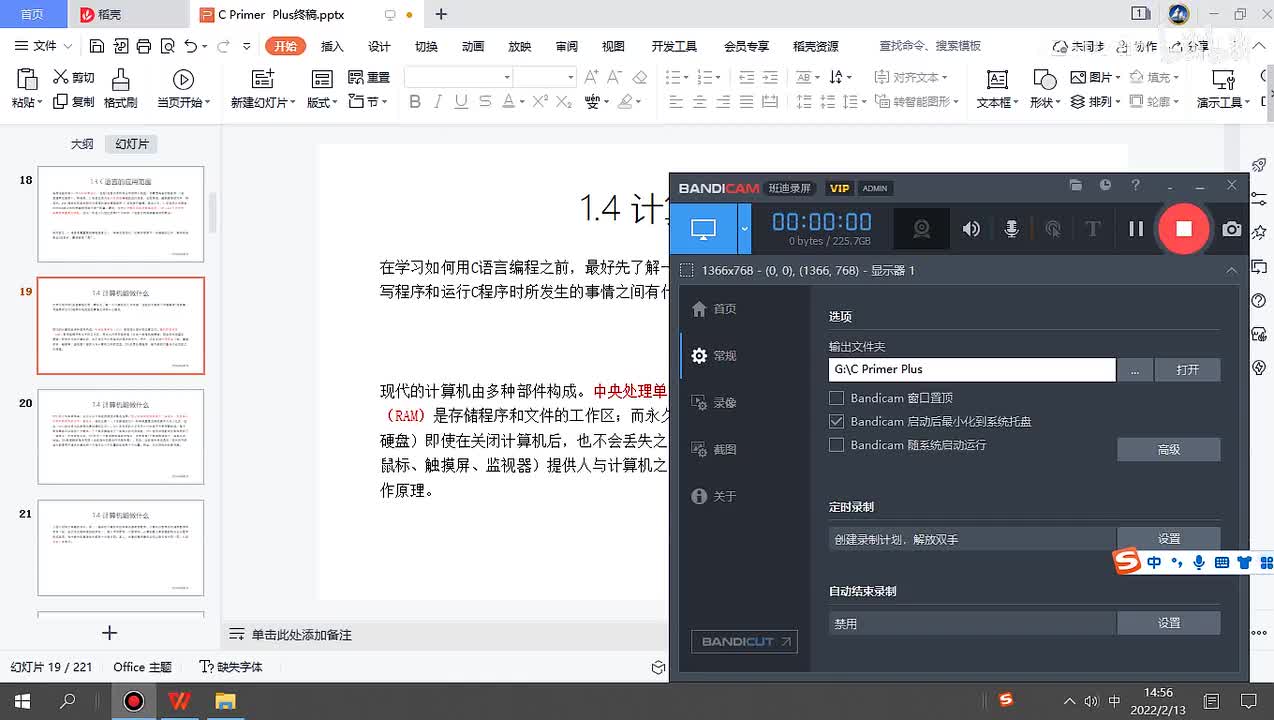The image size is (1274, 720).
Task: Uncheck Bandicam 启动后最小化到系统托盘
Action: pyautogui.click(x=836, y=422)
